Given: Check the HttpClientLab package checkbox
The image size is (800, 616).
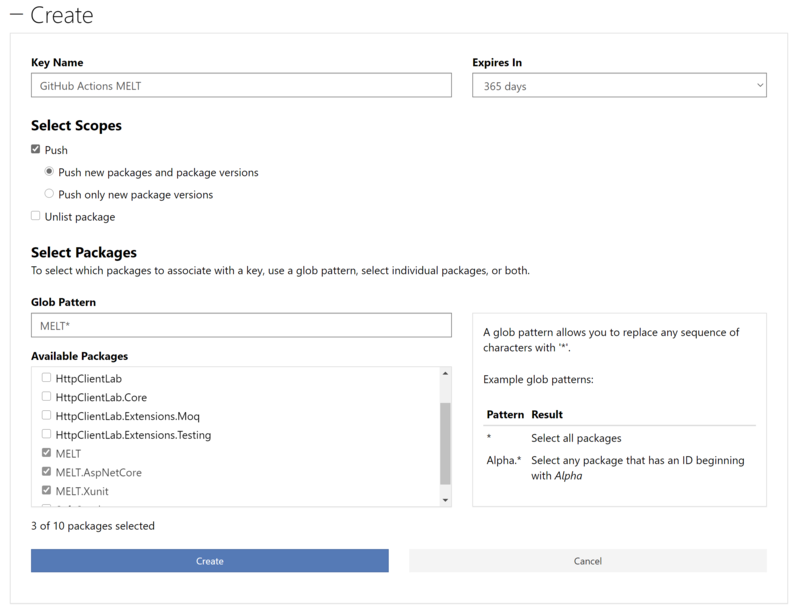Looking at the screenshot, I should (x=47, y=378).
